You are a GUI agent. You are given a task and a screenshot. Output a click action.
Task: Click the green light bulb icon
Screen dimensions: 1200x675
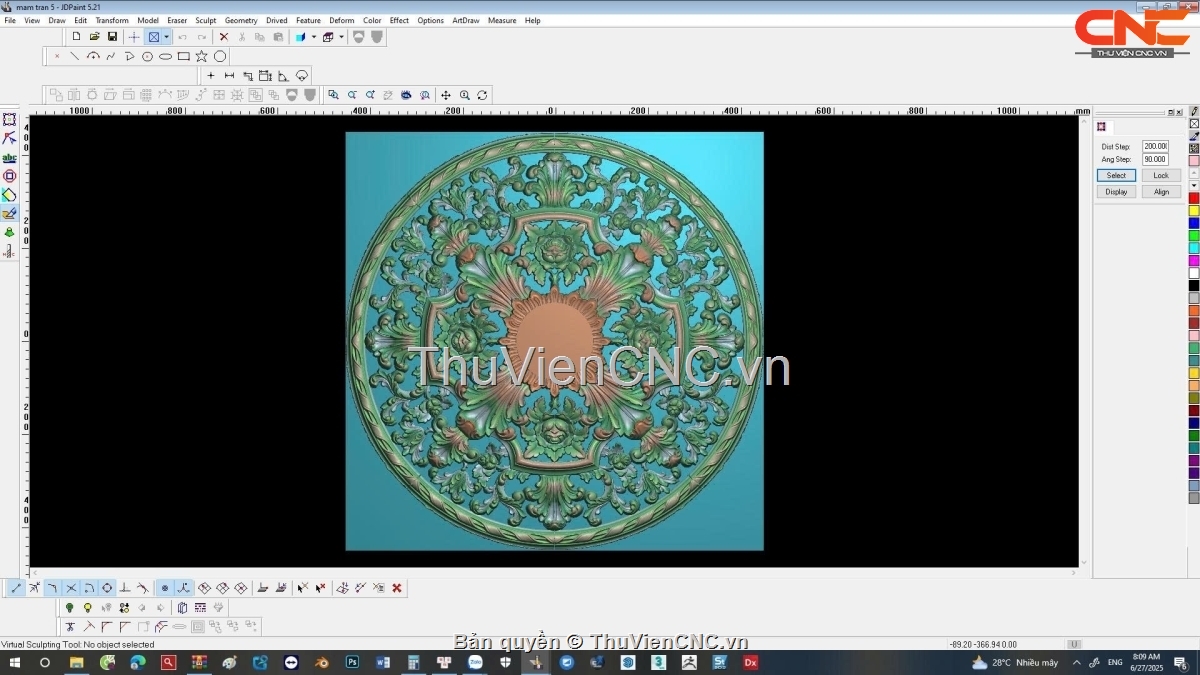(x=69, y=607)
